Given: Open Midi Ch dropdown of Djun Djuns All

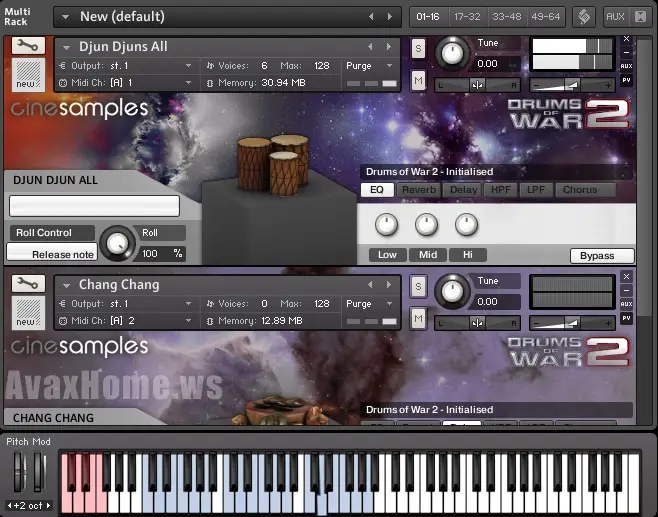Looking at the screenshot, I should 188,83.
